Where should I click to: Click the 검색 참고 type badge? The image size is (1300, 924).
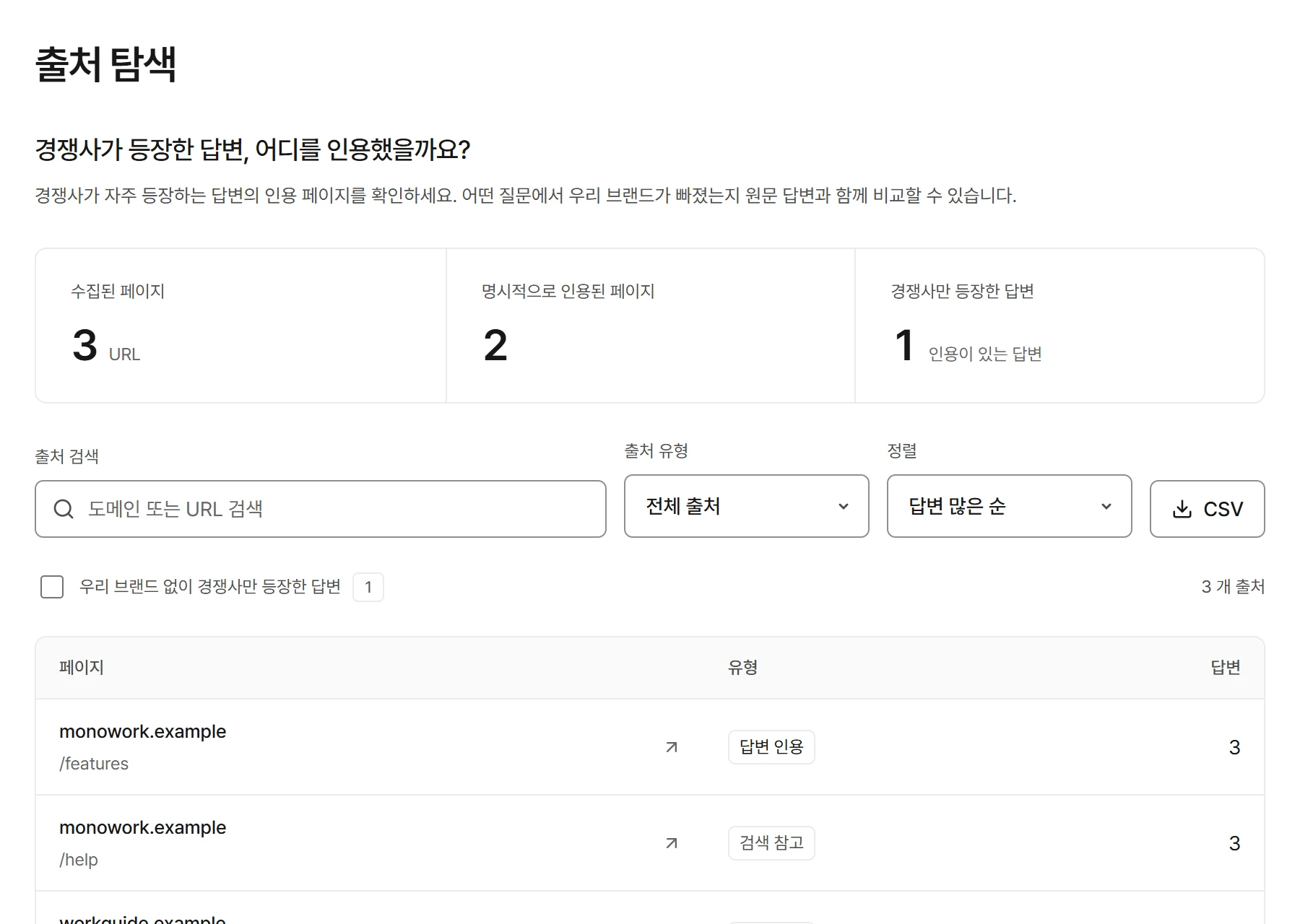click(771, 843)
